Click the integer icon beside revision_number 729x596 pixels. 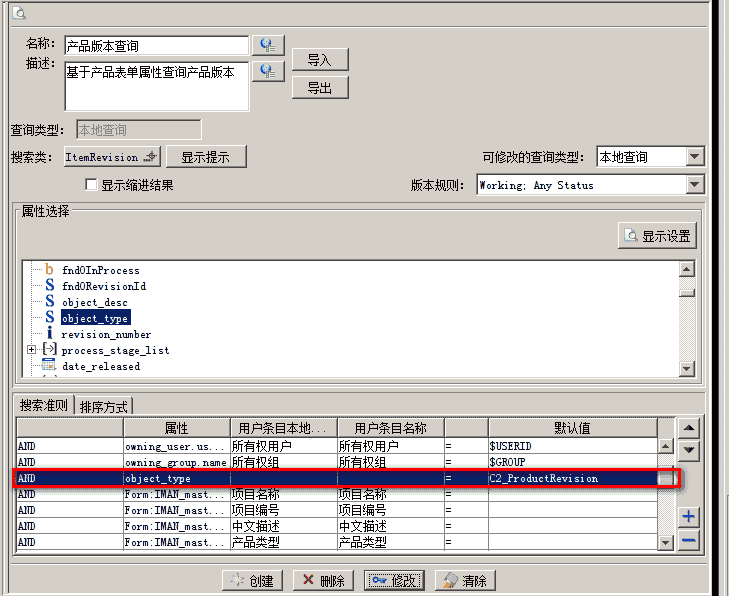coord(50,333)
